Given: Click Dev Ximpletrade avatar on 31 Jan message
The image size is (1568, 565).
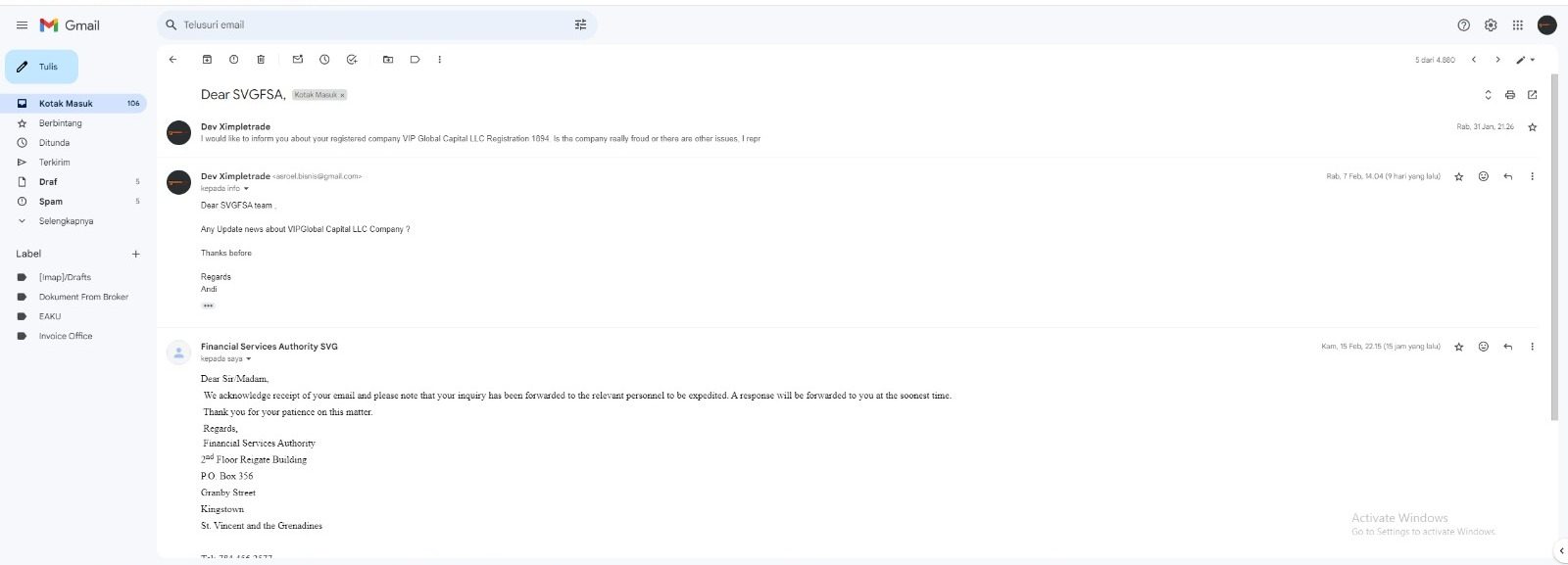Looking at the screenshot, I should 178,132.
